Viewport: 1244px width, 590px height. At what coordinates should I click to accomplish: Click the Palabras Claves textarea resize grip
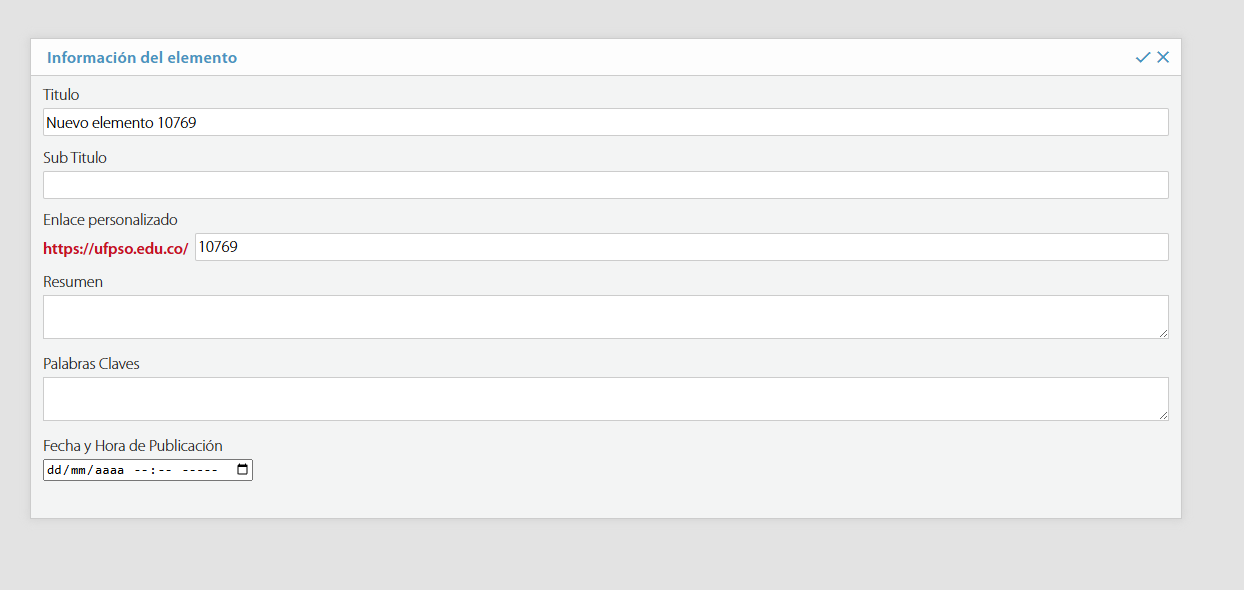(1163, 415)
